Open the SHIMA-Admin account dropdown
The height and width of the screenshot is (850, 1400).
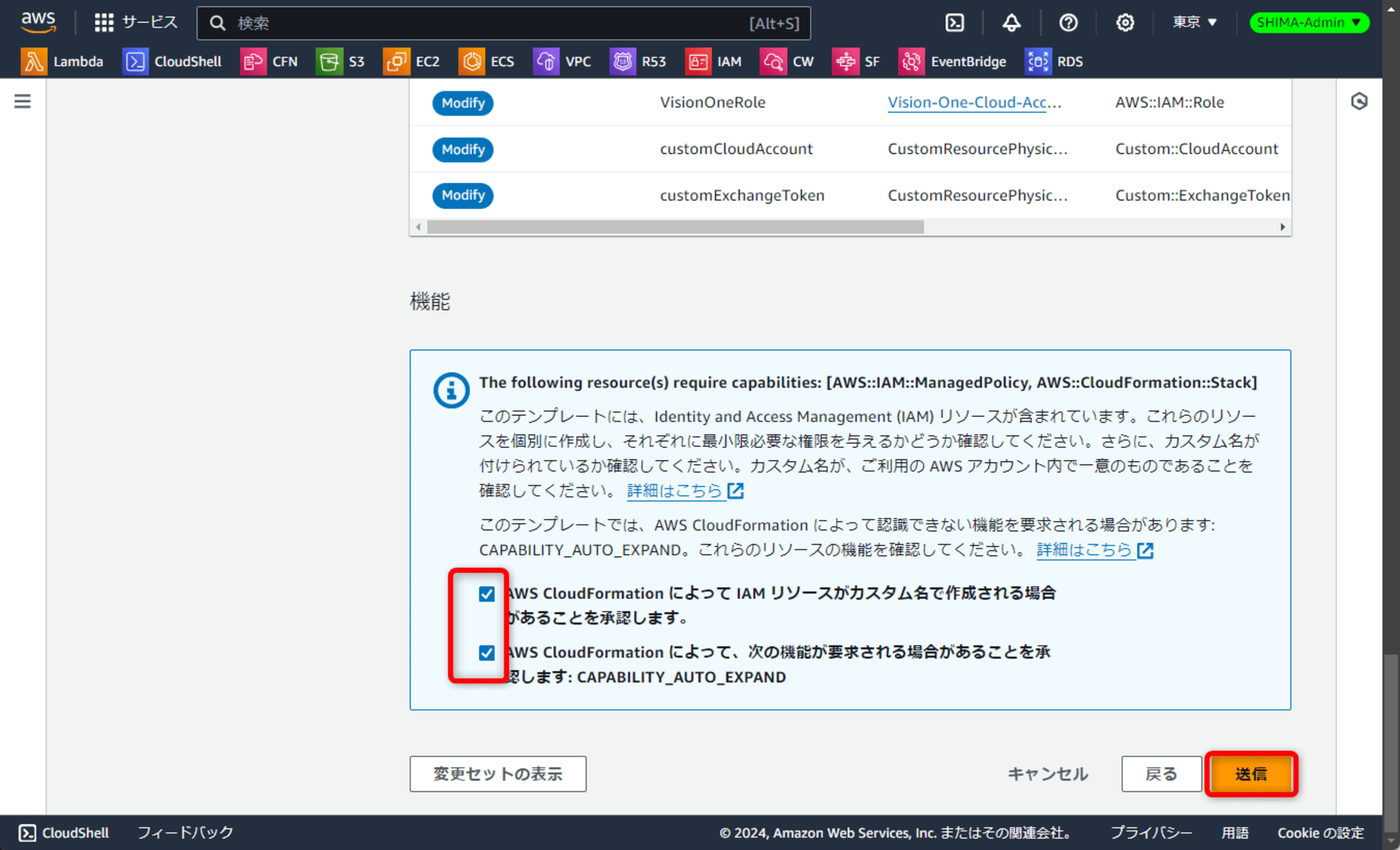click(1309, 22)
